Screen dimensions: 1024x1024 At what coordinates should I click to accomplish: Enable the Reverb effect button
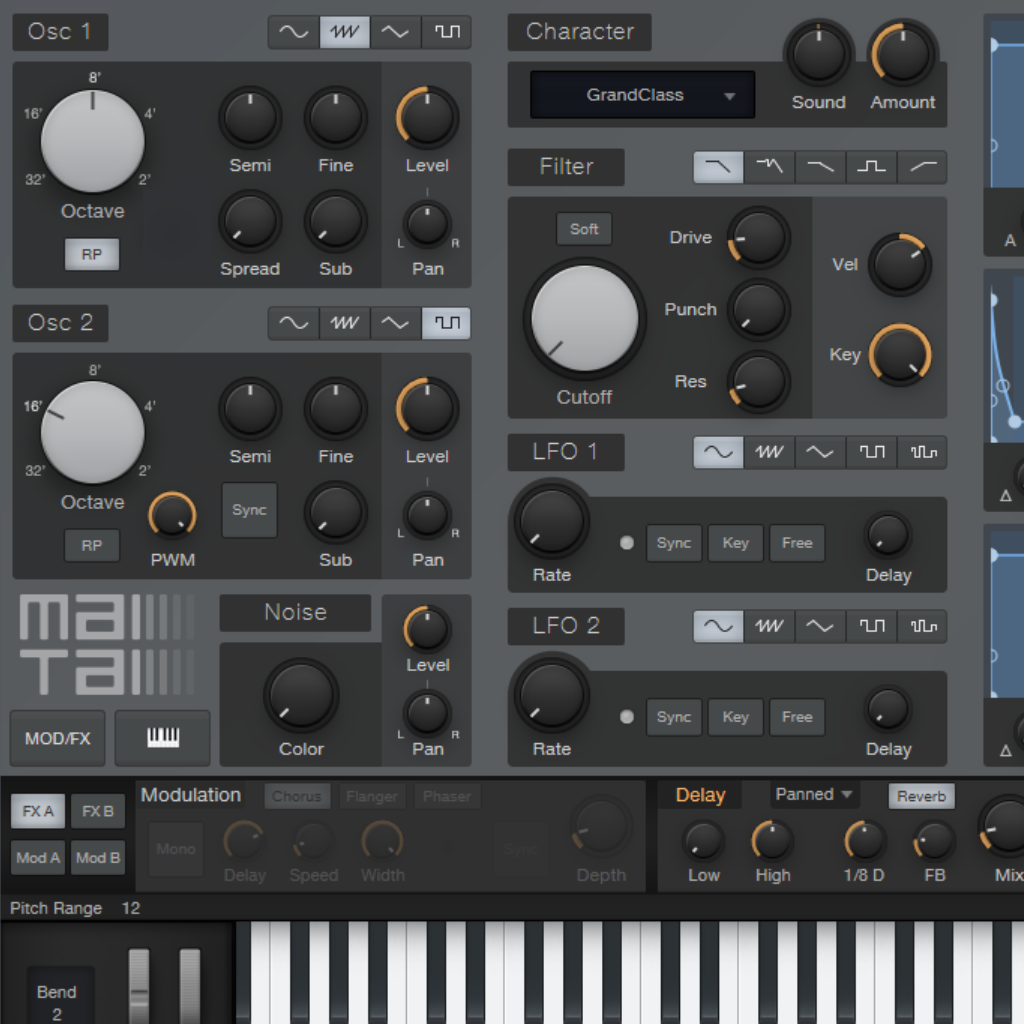[921, 796]
